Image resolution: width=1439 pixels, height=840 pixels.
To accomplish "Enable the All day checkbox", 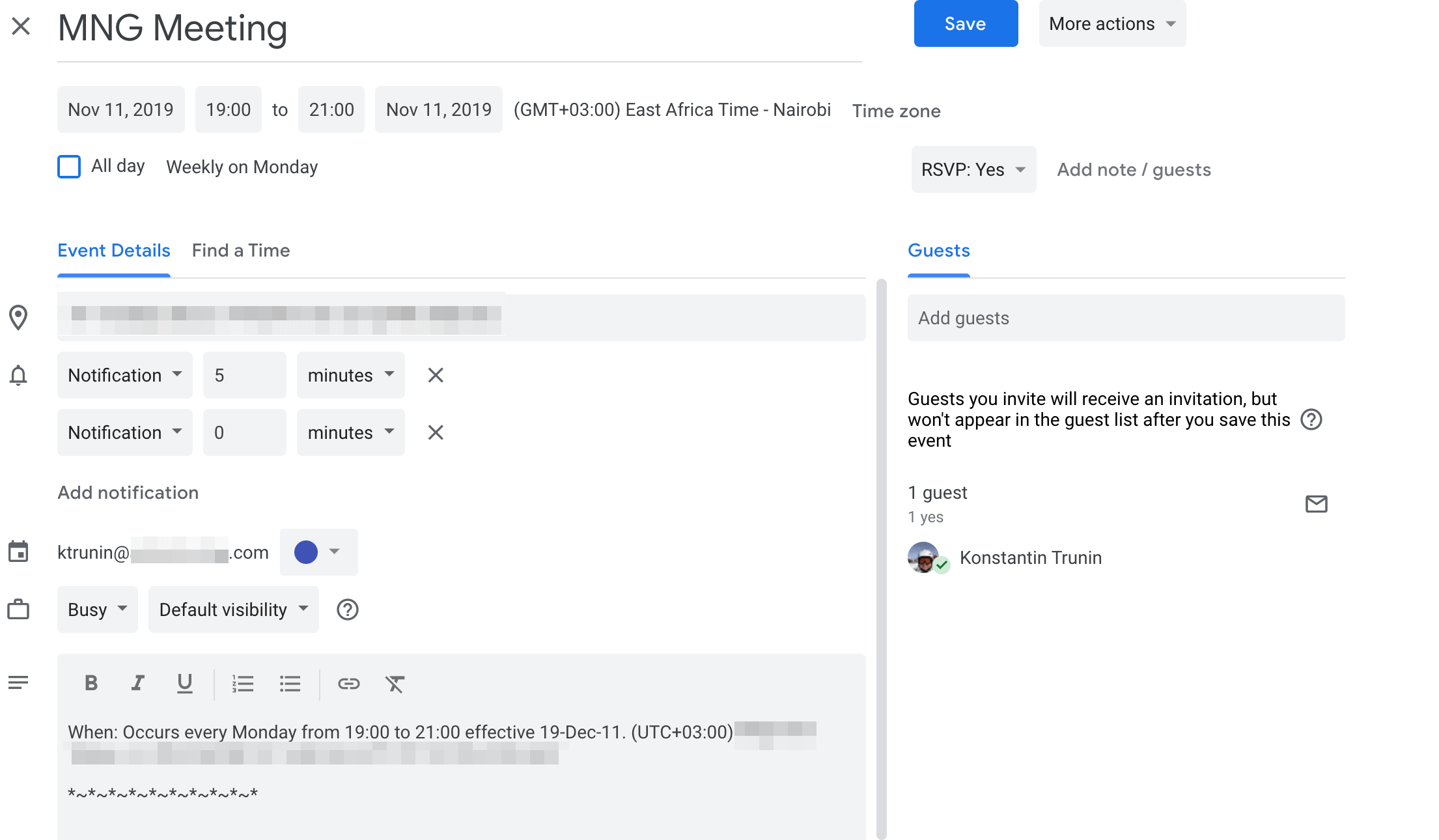I will point(69,167).
